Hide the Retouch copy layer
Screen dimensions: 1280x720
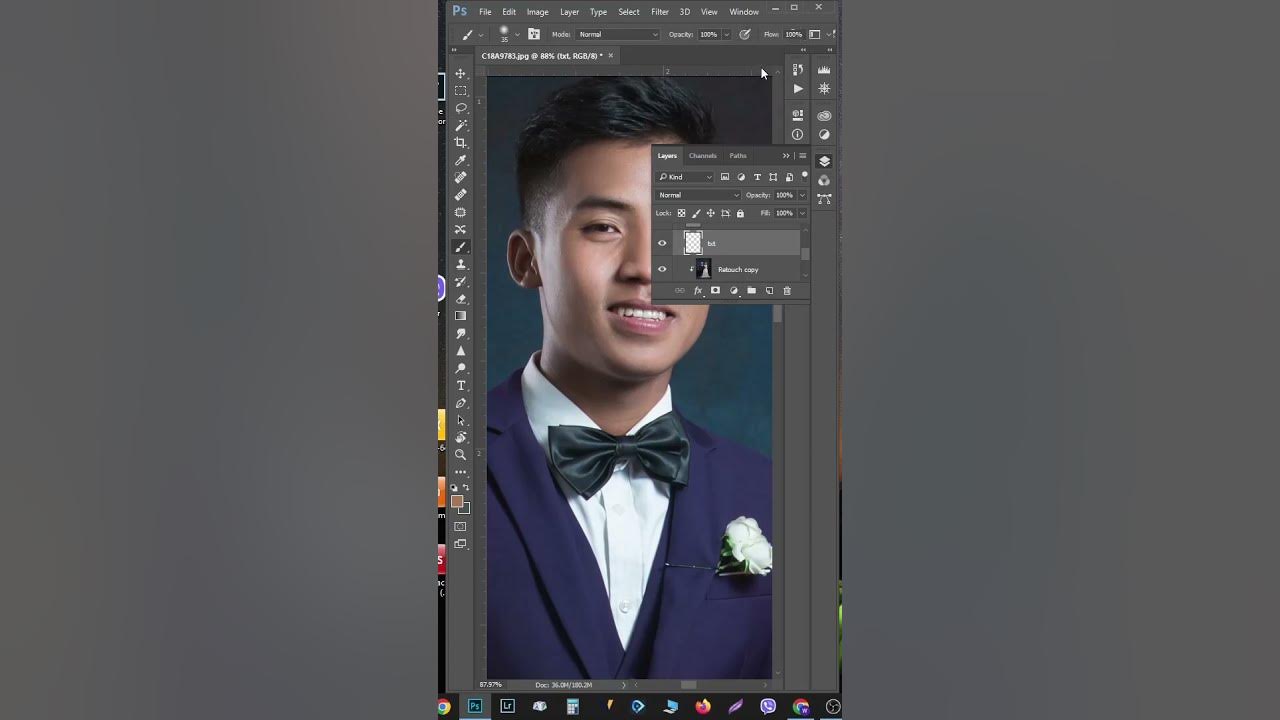(662, 269)
